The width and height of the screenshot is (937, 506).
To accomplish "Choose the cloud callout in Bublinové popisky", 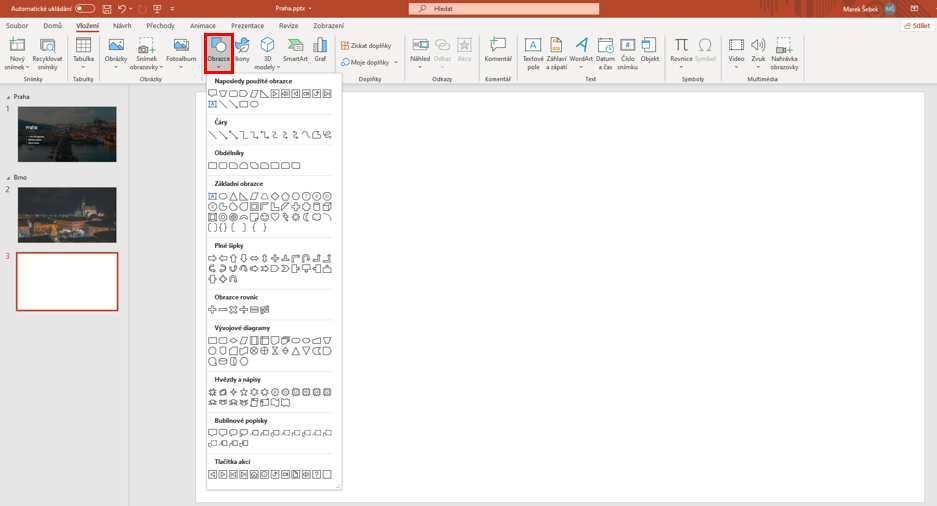I will coord(244,433).
